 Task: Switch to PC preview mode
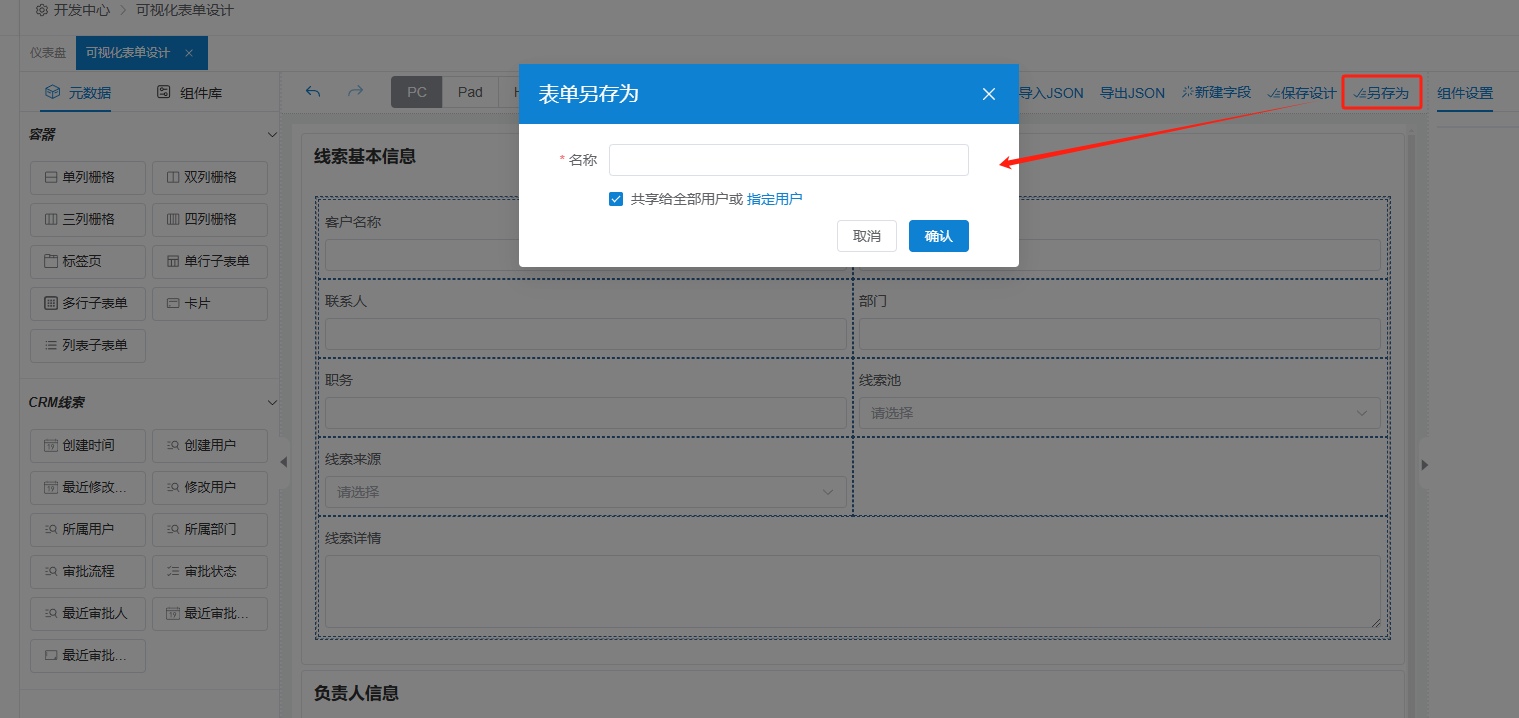417,92
